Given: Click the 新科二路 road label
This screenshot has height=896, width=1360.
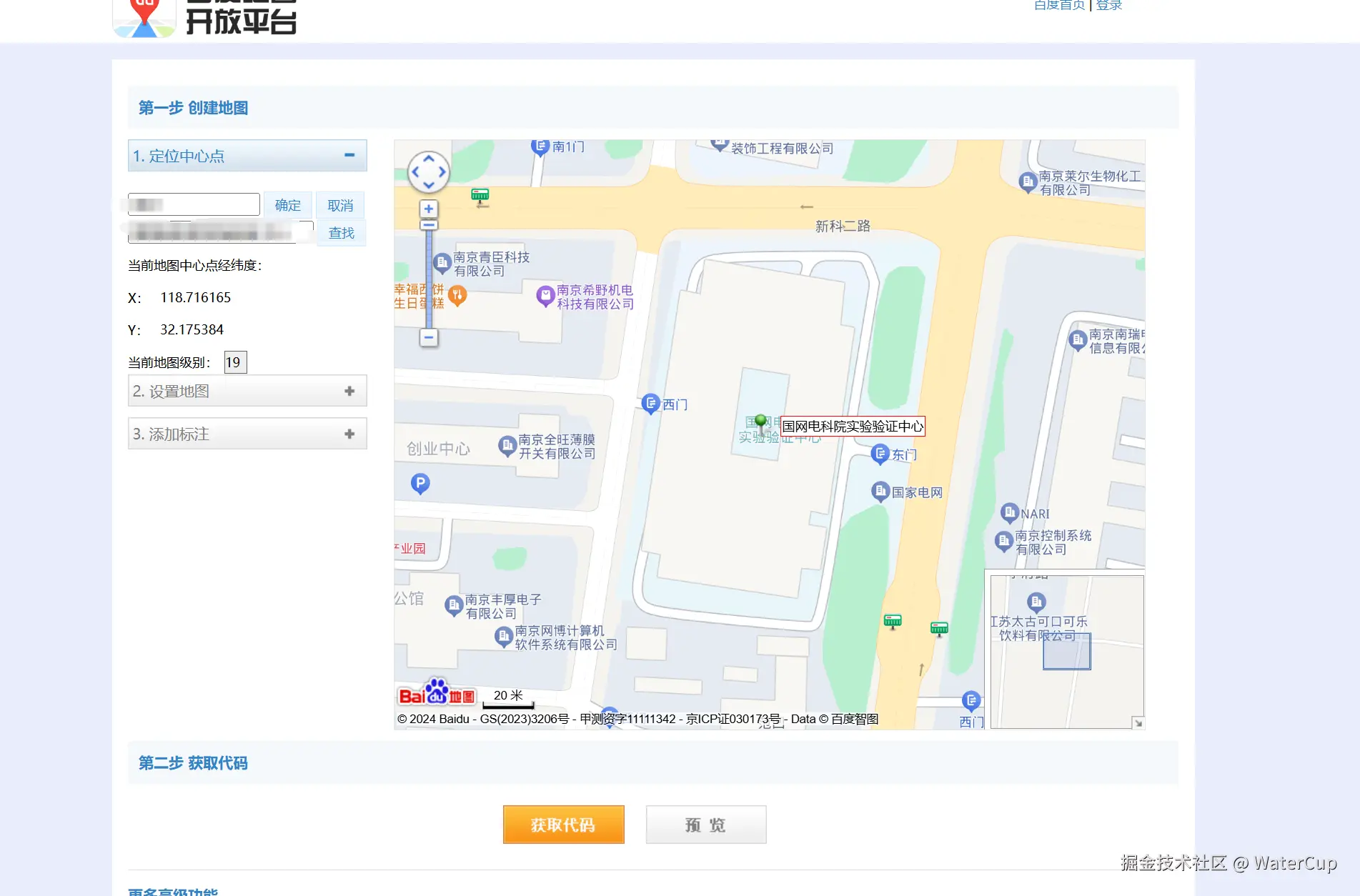Looking at the screenshot, I should [x=843, y=226].
